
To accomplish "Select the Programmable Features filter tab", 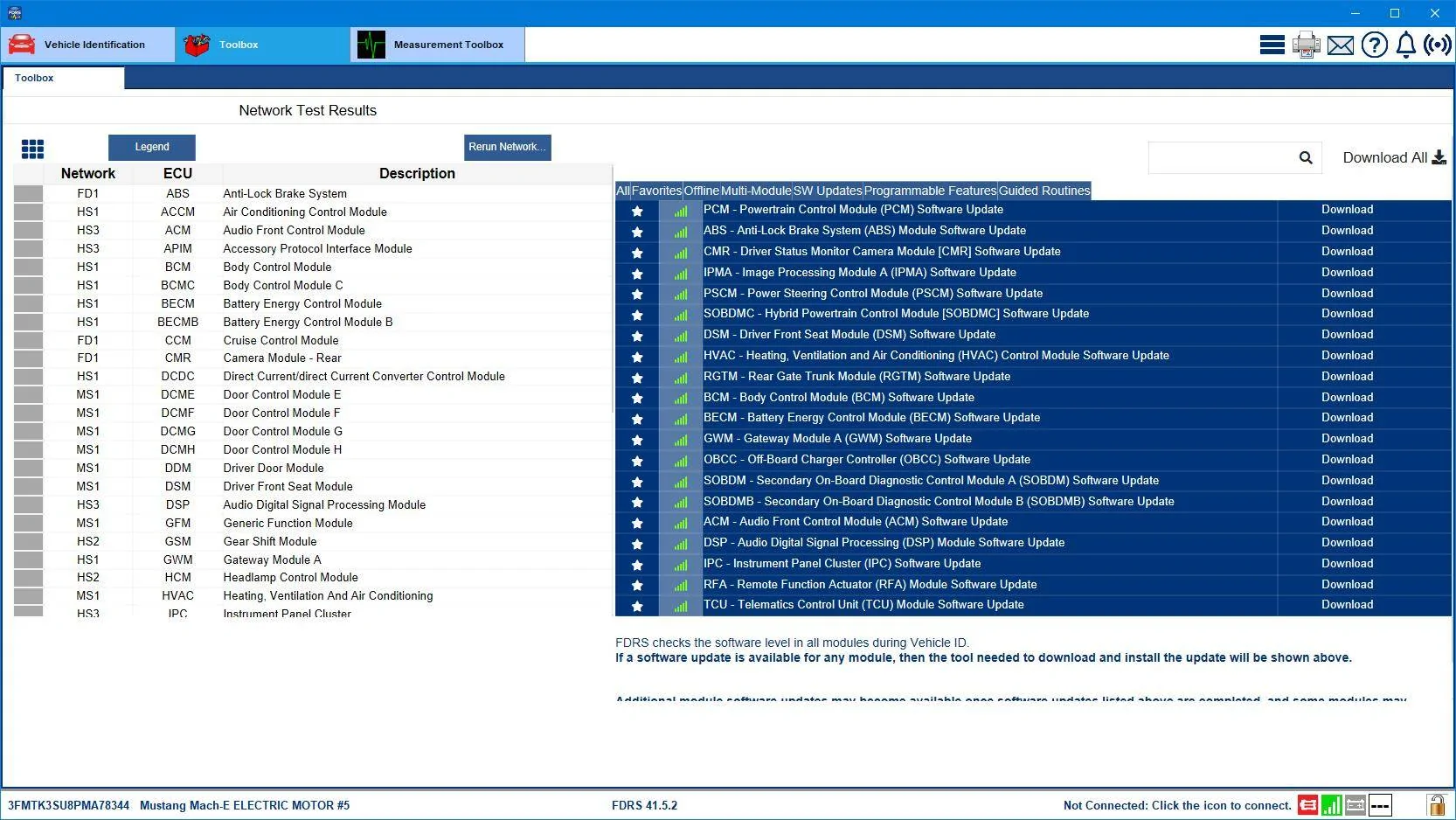I will pyautogui.click(x=930, y=191).
